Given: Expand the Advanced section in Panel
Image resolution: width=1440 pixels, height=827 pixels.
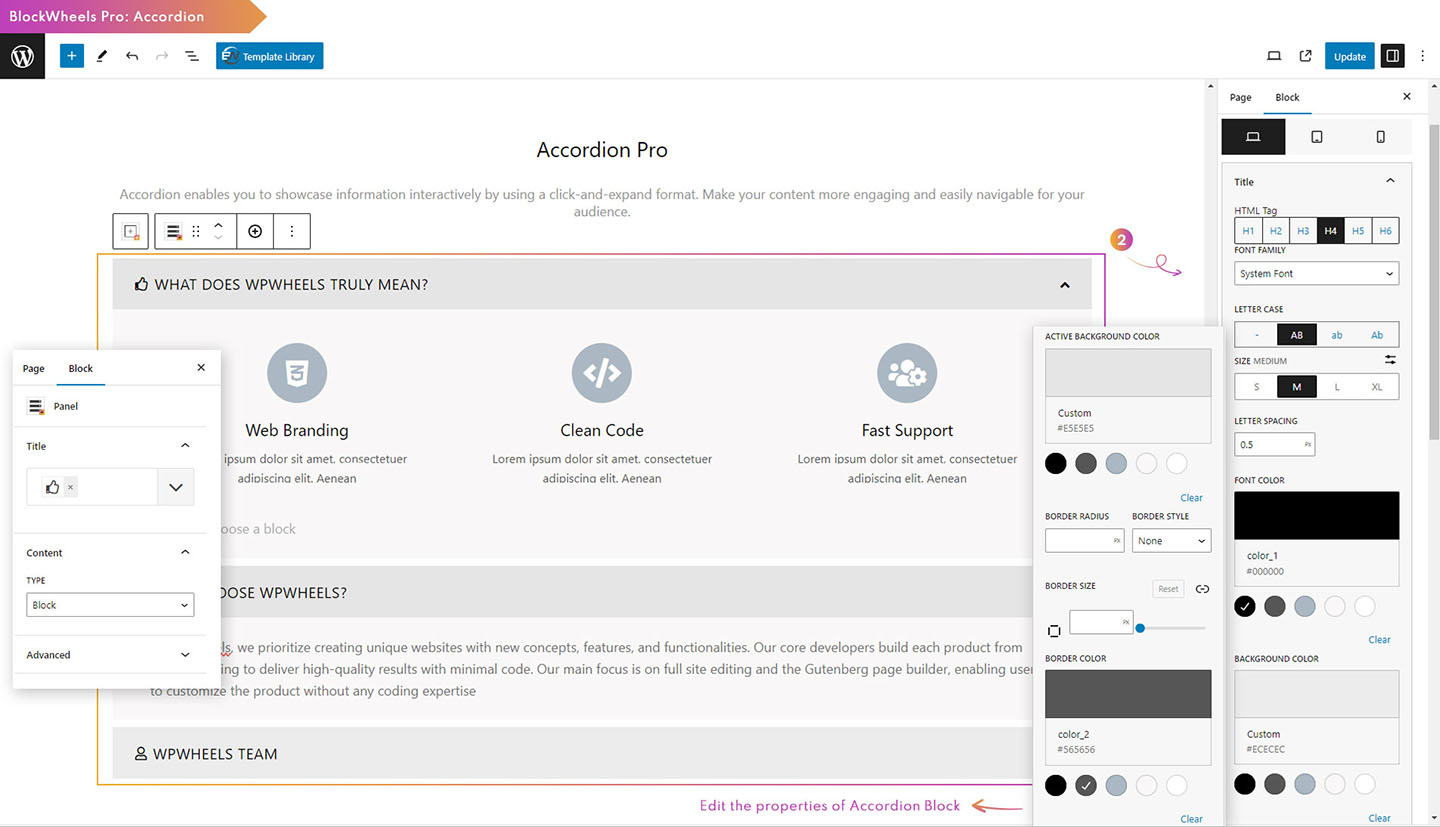Looking at the screenshot, I should (x=108, y=655).
